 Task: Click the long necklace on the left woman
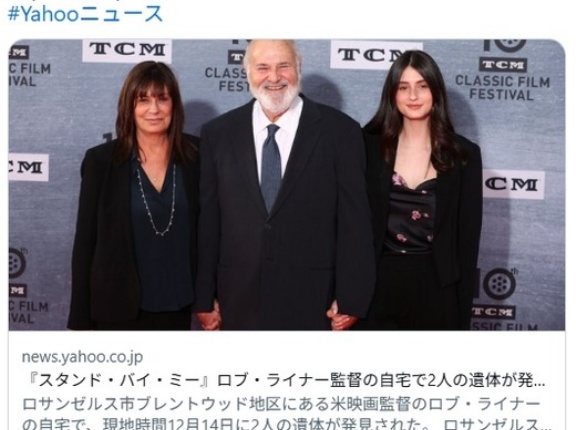(x=156, y=200)
